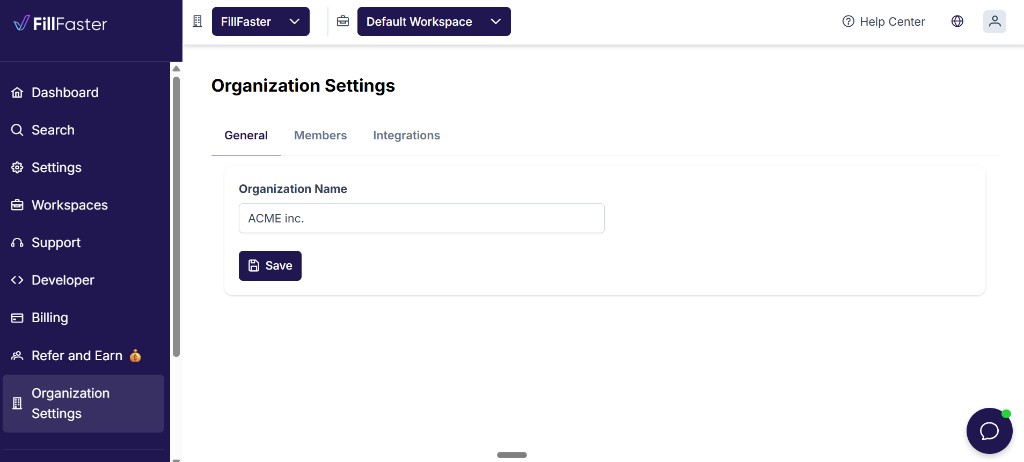Screen dimensions: 1024x462
Task: Click the Help Center question mark icon
Action: tap(848, 22)
